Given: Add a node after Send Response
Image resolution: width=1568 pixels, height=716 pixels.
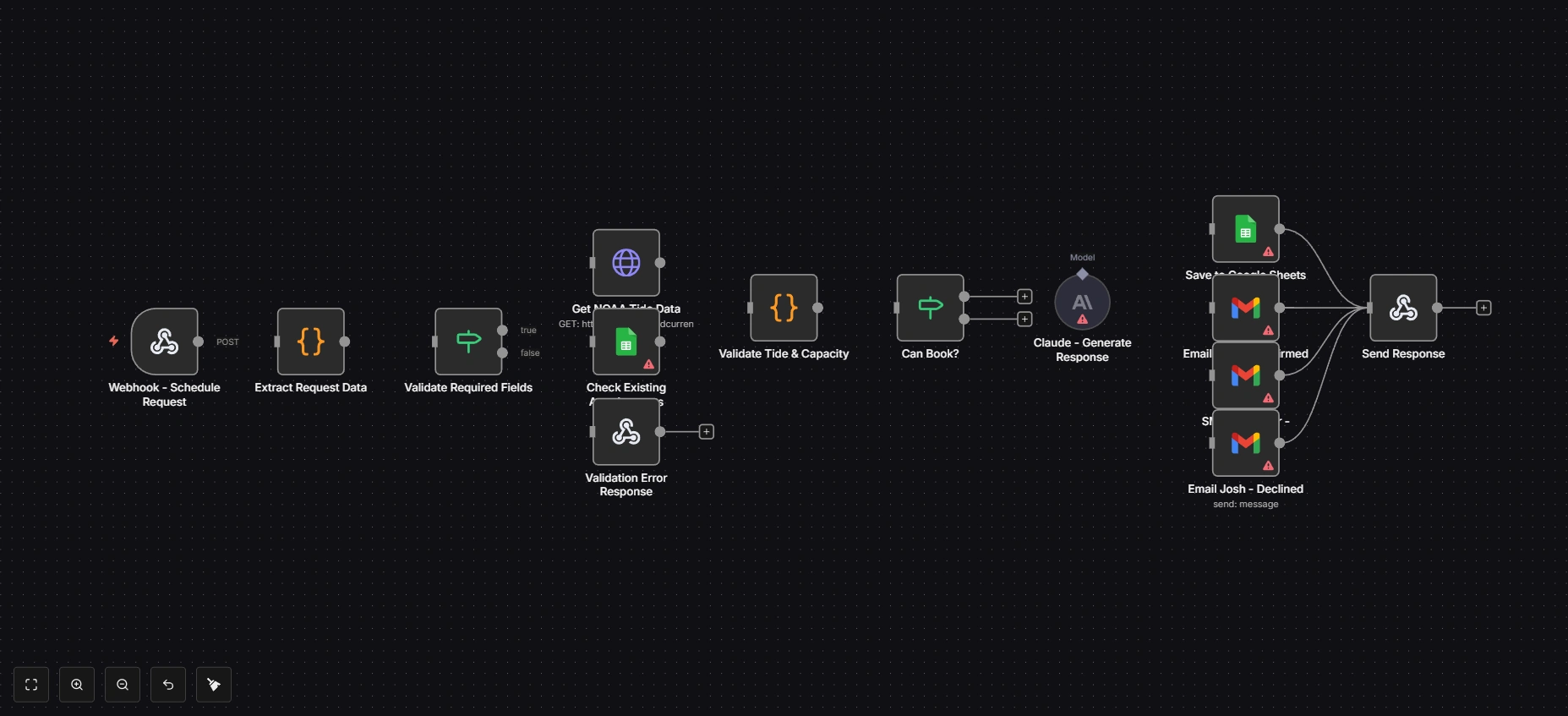Looking at the screenshot, I should tap(1483, 308).
